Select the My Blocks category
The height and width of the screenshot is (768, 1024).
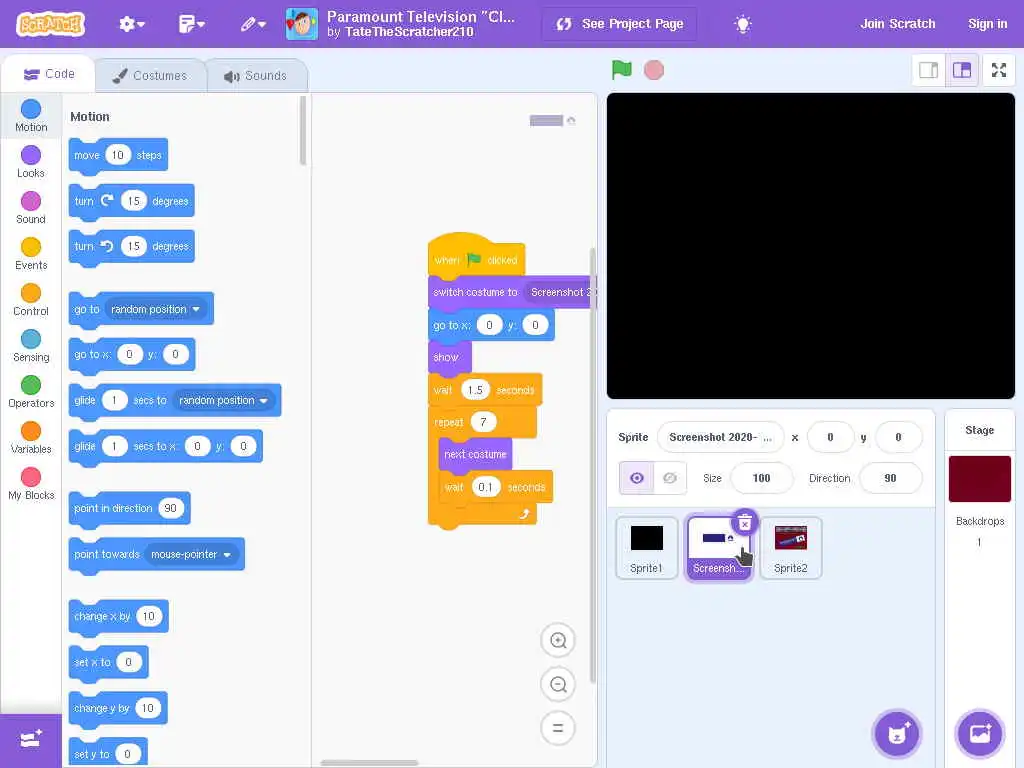click(31, 484)
